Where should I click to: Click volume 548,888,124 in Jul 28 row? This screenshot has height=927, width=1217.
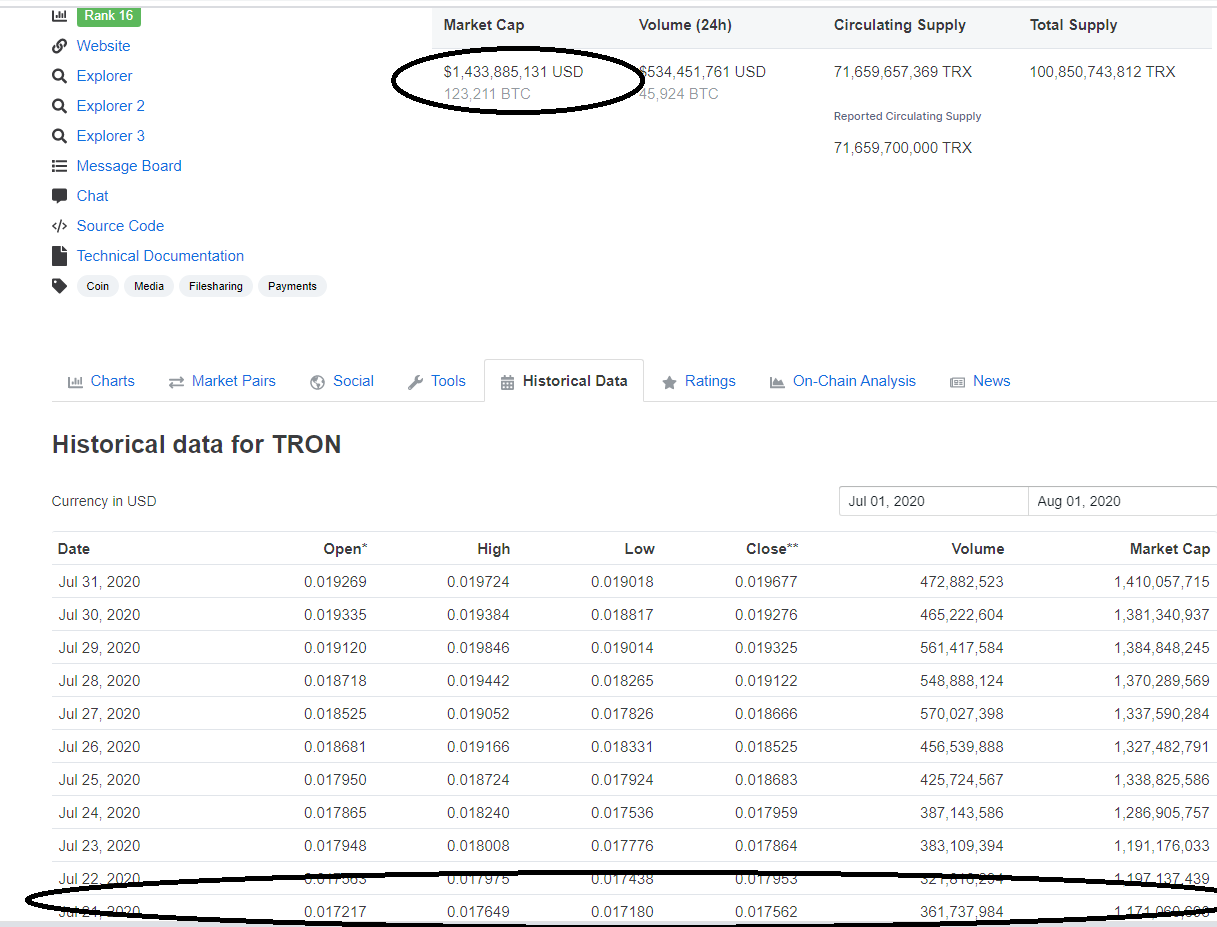pos(962,681)
